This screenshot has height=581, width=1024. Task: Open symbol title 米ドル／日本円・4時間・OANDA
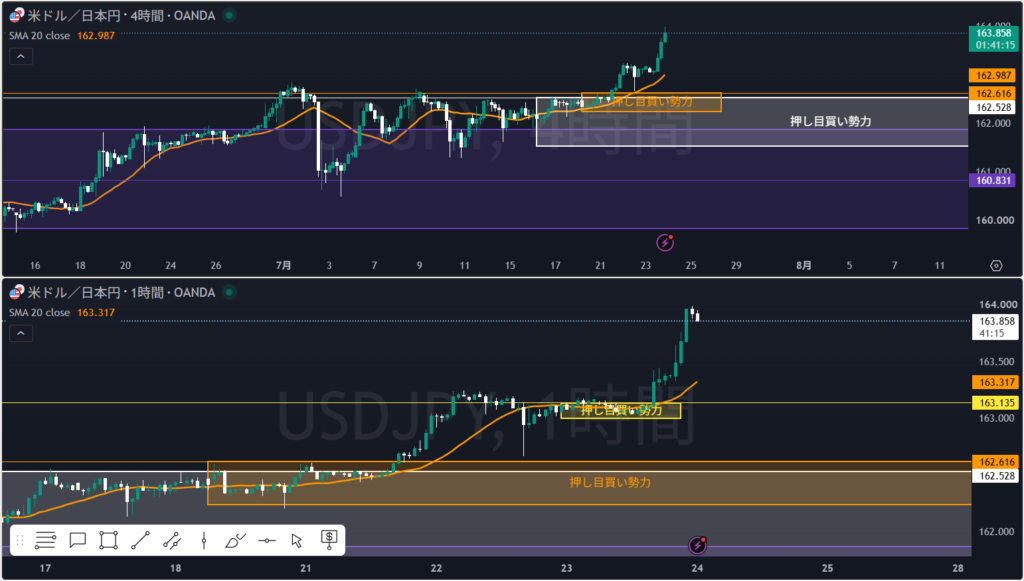(x=121, y=16)
